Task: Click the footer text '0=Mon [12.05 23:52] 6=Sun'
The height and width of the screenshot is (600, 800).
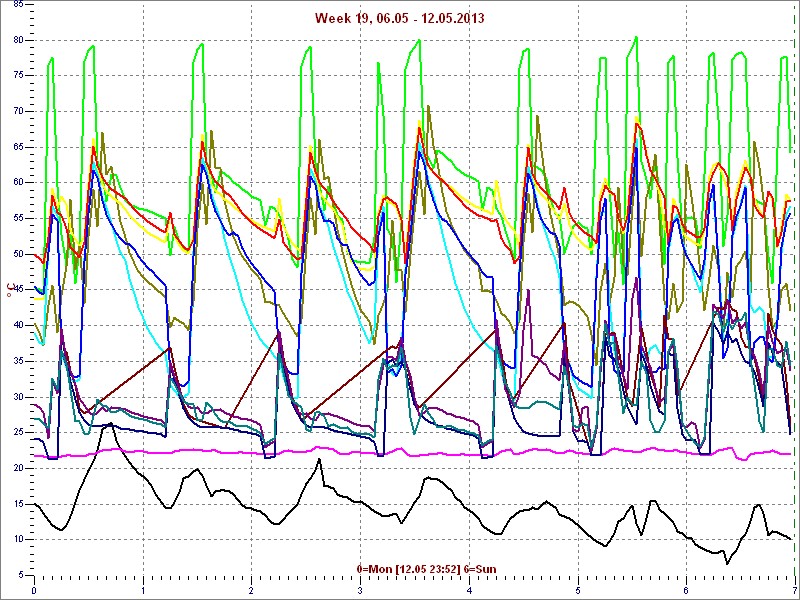Action: (x=426, y=569)
